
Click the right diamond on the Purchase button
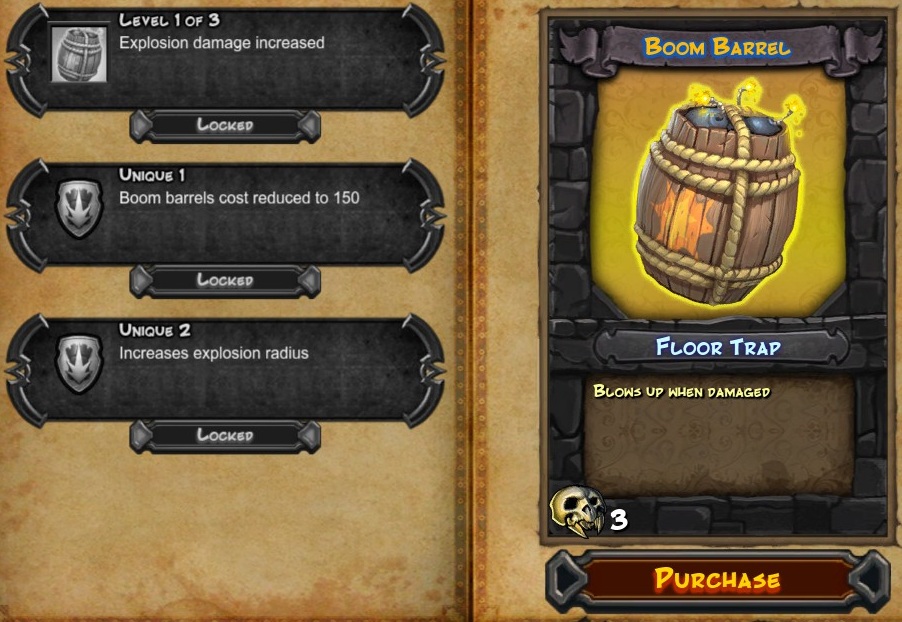click(869, 580)
